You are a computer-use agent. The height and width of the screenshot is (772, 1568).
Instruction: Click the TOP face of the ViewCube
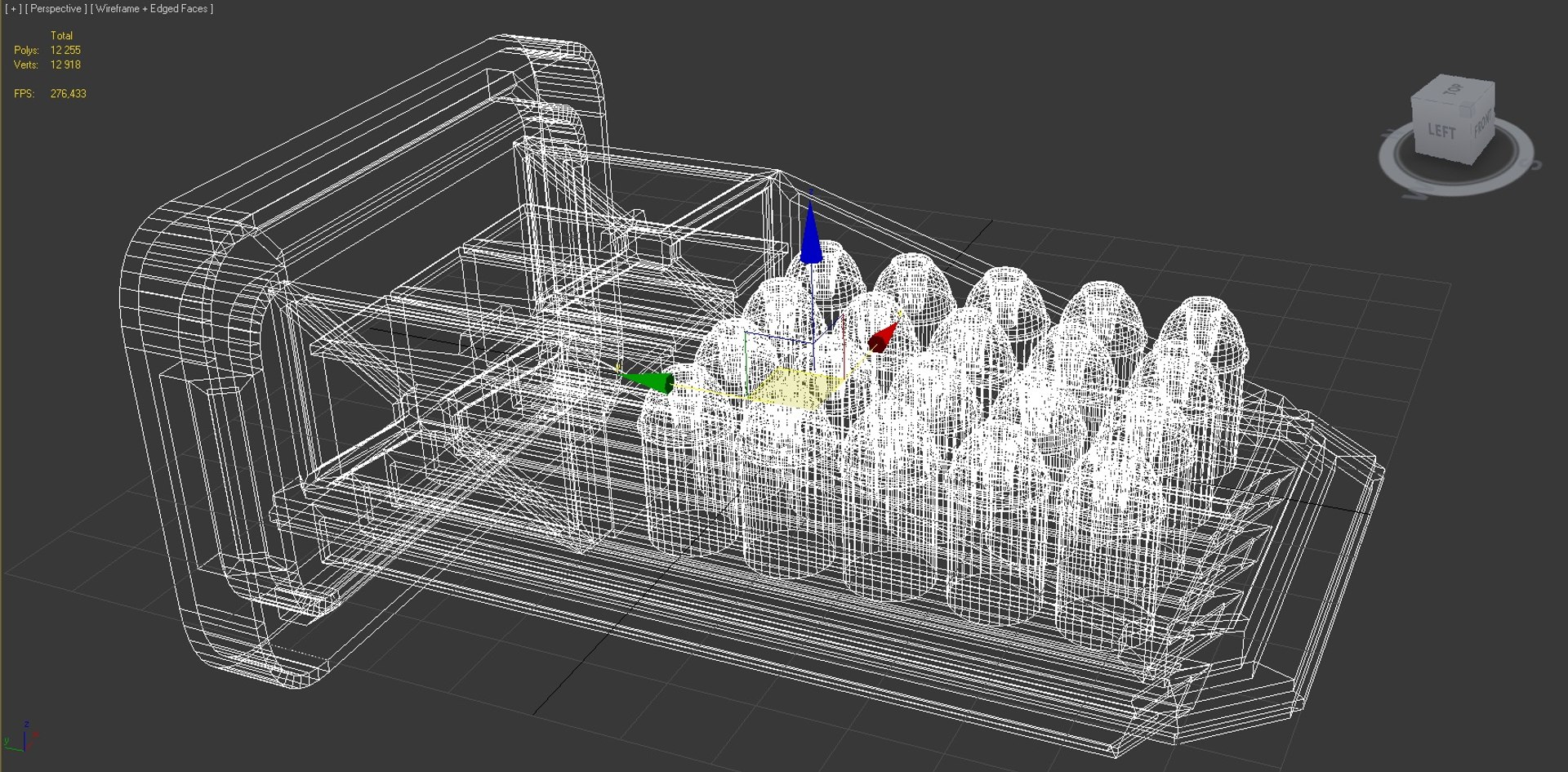(x=1454, y=88)
